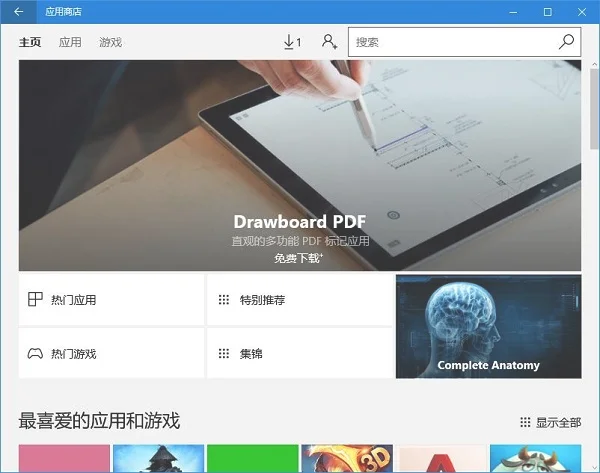Open the 热门游戏 tile
600x473 pixels.
click(111, 353)
